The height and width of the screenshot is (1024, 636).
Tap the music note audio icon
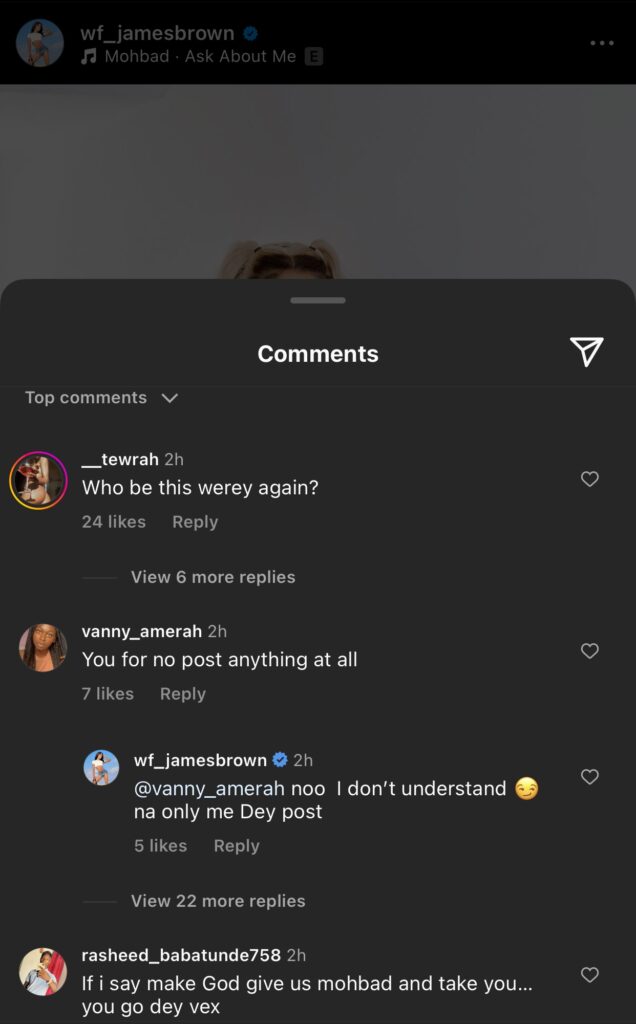pyautogui.click(x=88, y=56)
